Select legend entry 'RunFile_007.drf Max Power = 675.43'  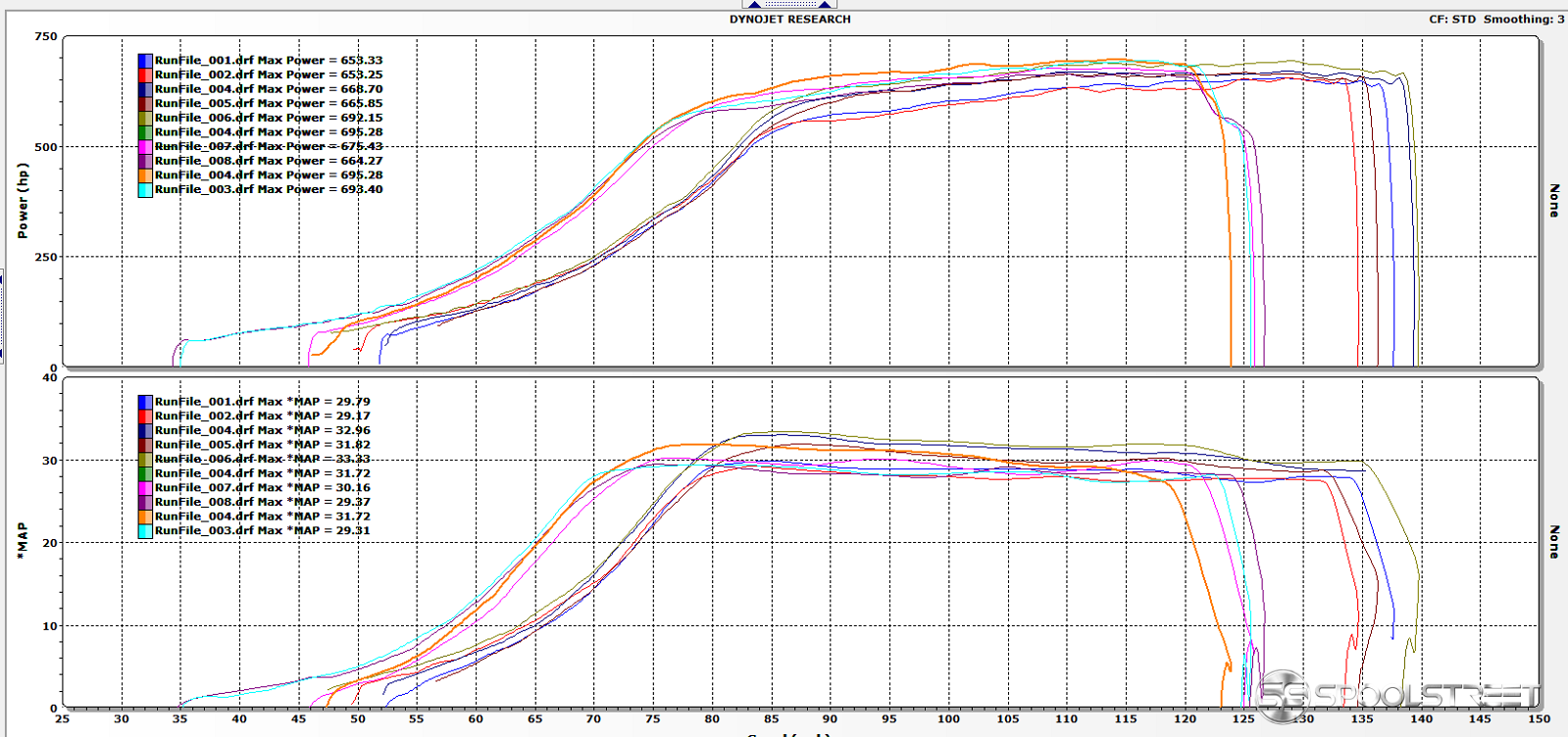pyautogui.click(x=269, y=147)
